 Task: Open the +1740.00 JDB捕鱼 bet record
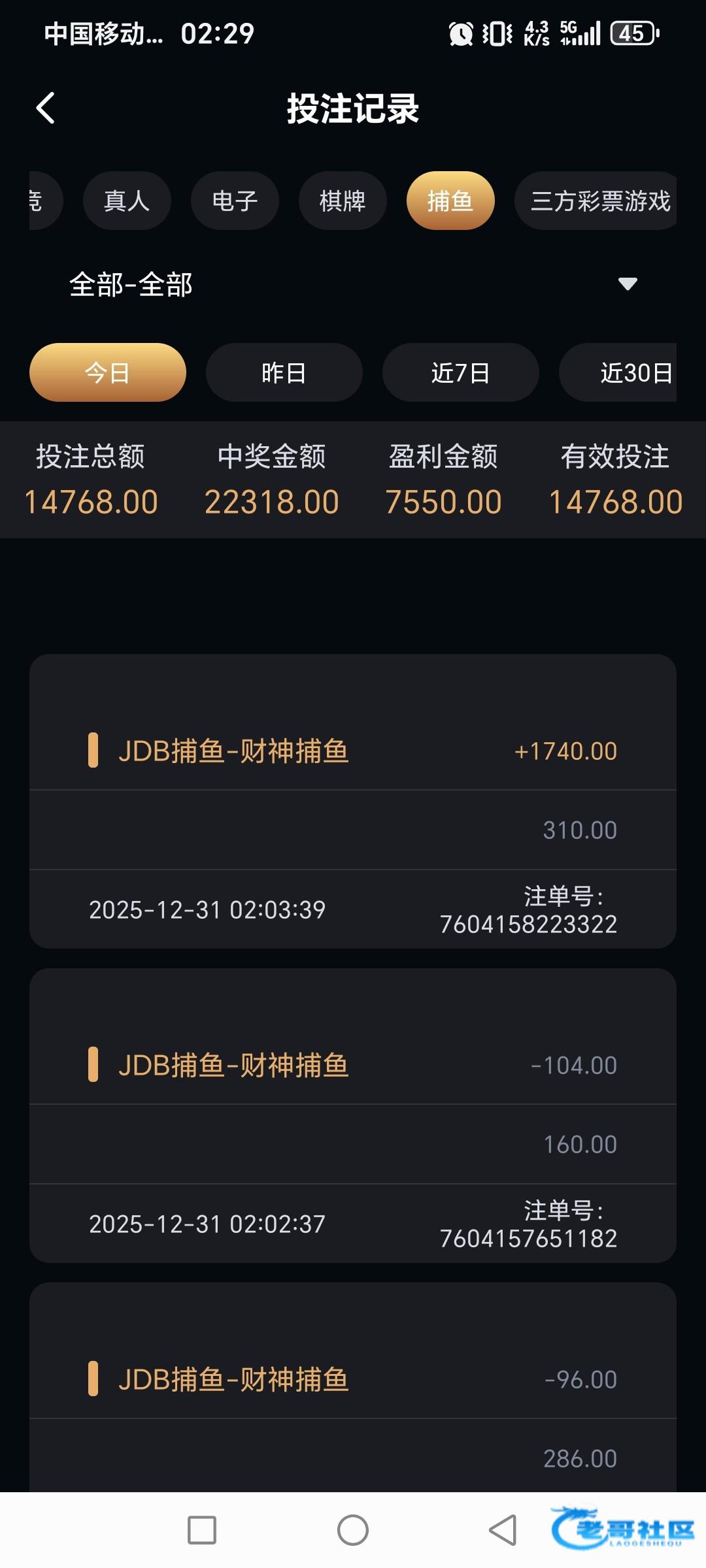(353, 751)
